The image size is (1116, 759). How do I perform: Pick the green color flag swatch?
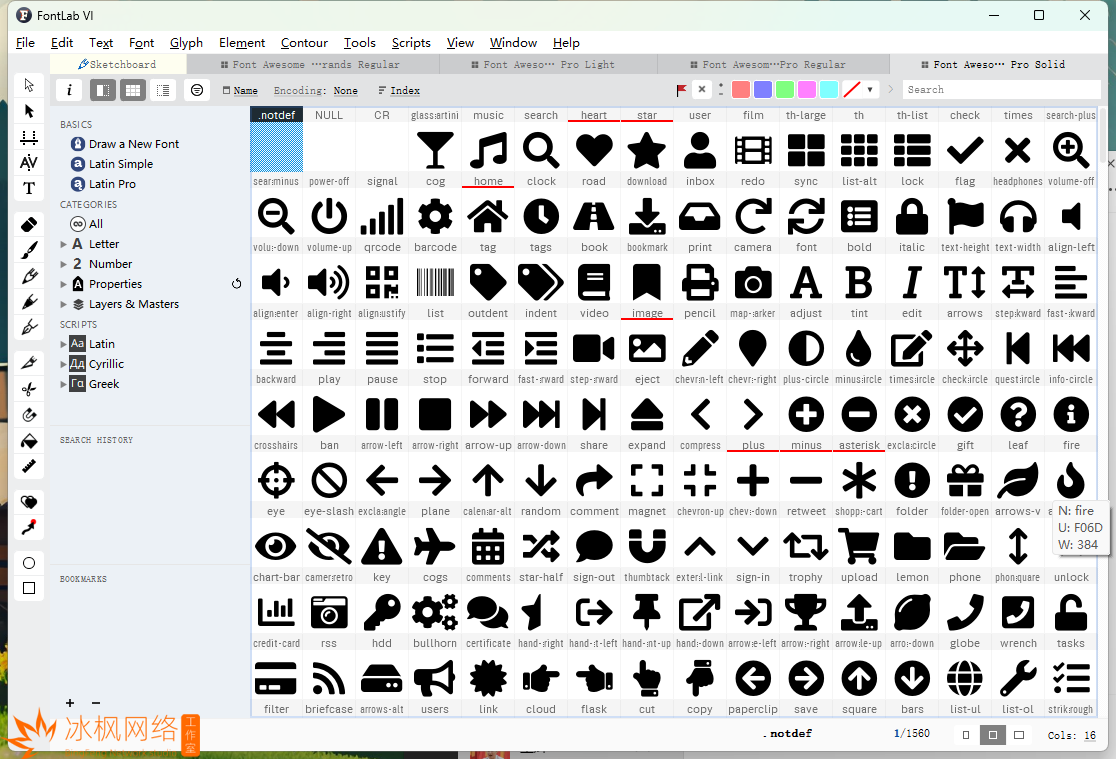[785, 90]
